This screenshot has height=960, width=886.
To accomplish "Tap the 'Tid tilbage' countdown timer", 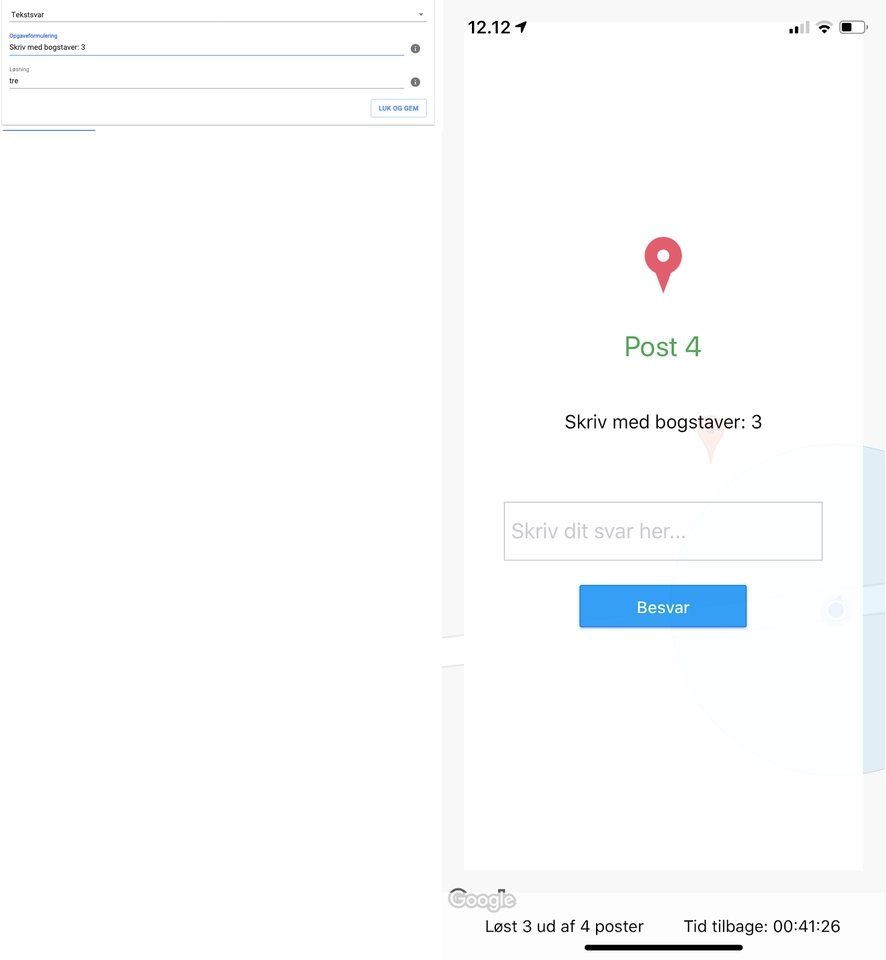I will (x=761, y=926).
